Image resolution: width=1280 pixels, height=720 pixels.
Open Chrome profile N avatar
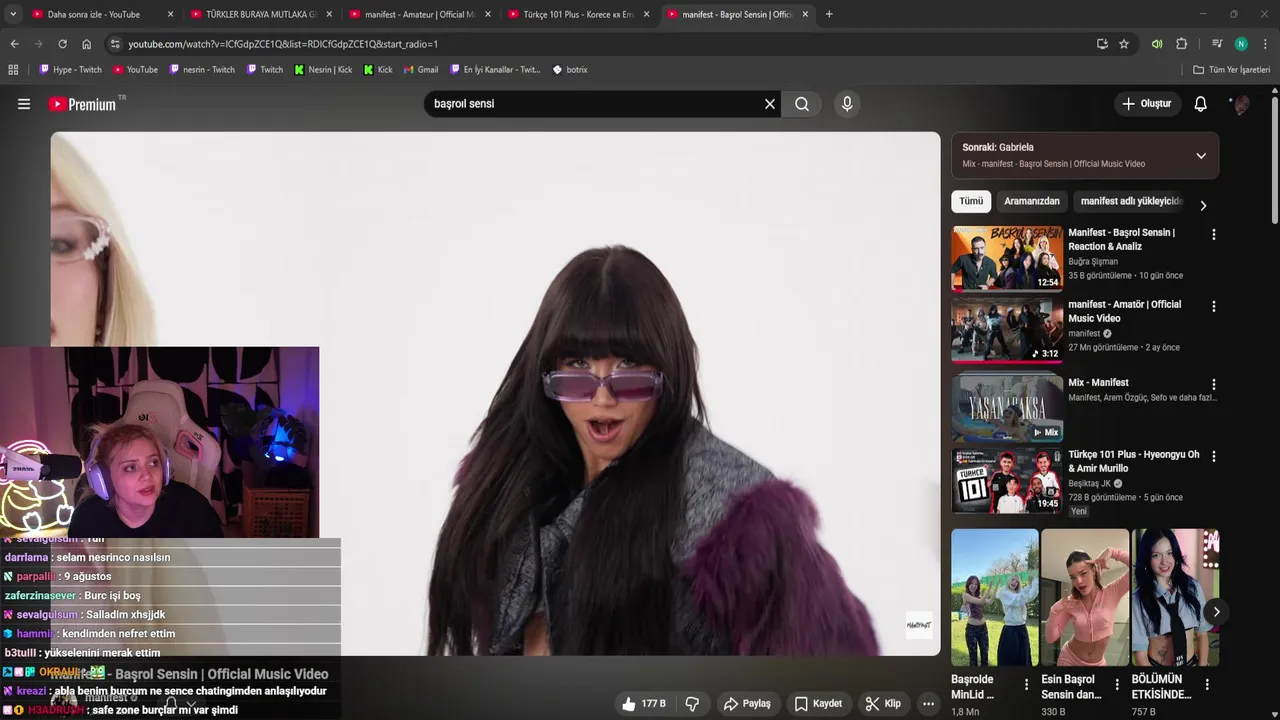point(1241,44)
